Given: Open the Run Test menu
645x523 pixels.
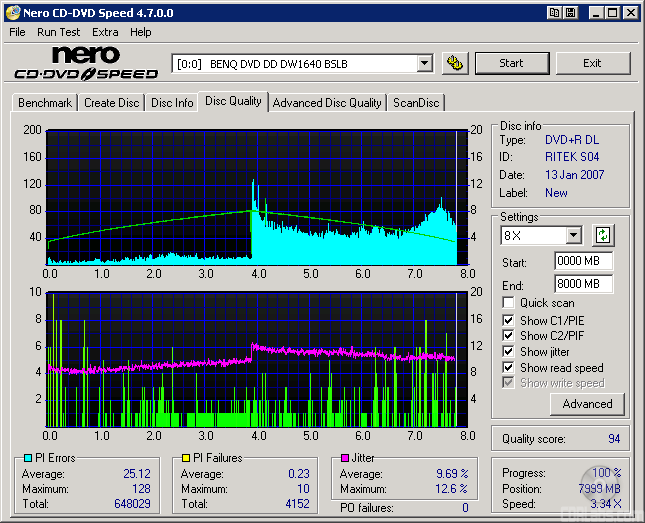Looking at the screenshot, I should pos(59,32).
